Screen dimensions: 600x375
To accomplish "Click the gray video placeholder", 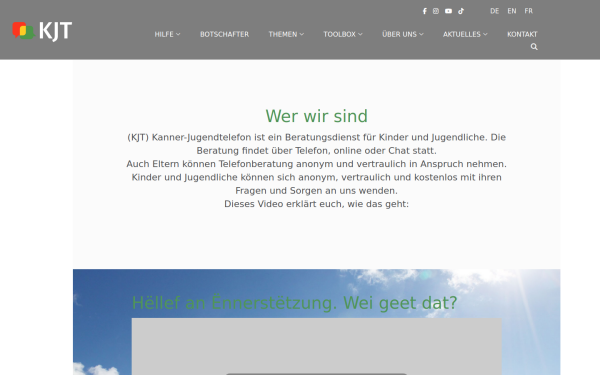I will pyautogui.click(x=316, y=346).
